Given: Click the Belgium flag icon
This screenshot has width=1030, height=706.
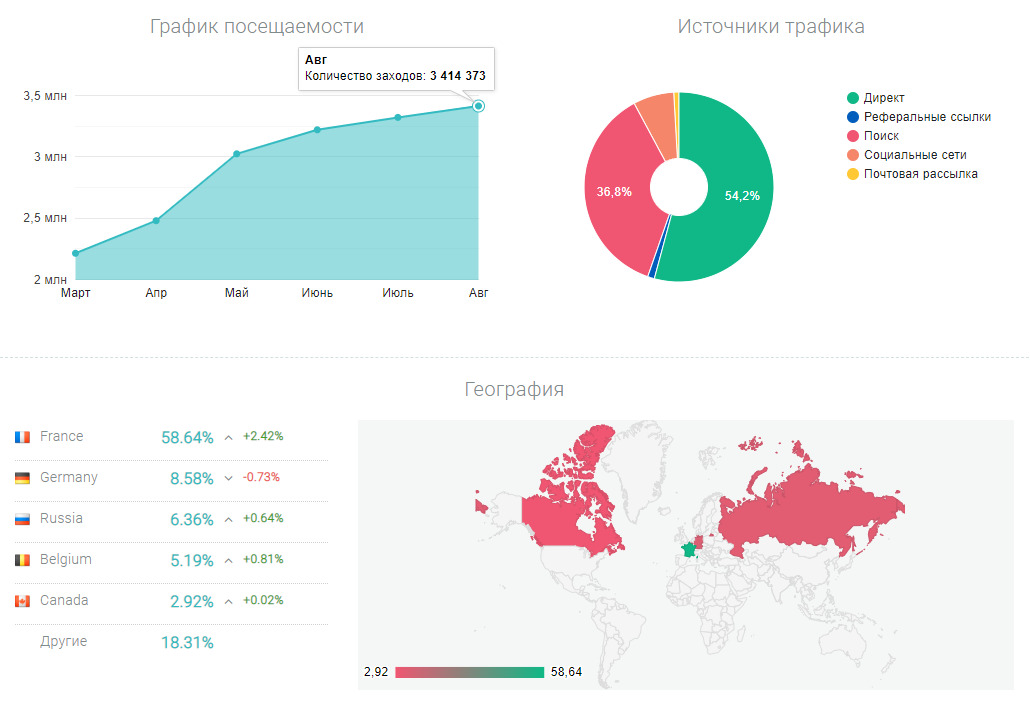Looking at the screenshot, I should [x=22, y=560].
